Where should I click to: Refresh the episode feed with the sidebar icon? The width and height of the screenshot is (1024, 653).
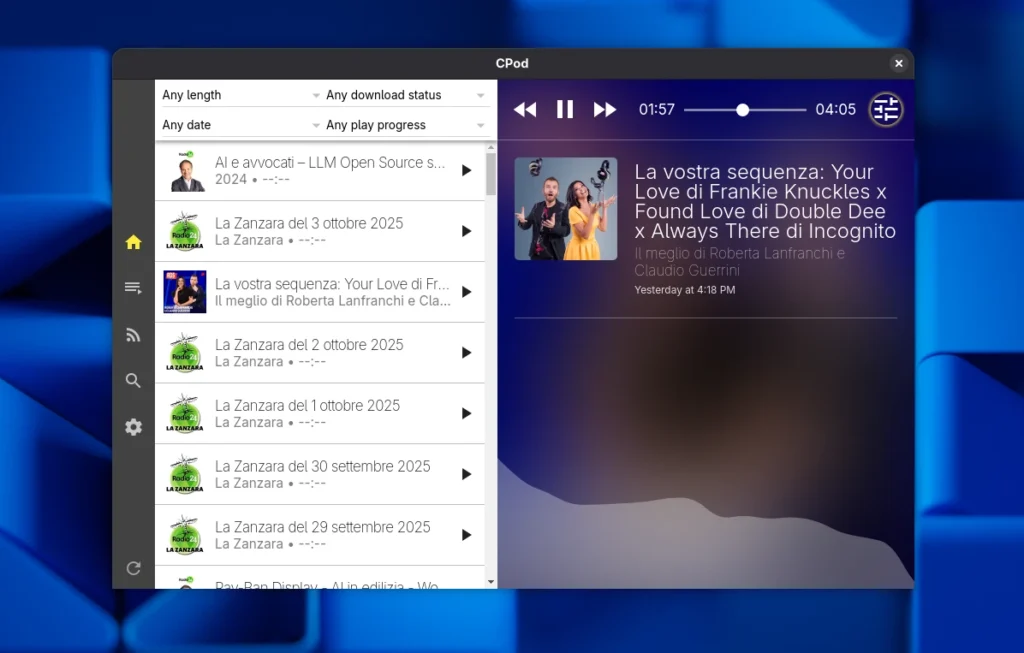(x=133, y=567)
